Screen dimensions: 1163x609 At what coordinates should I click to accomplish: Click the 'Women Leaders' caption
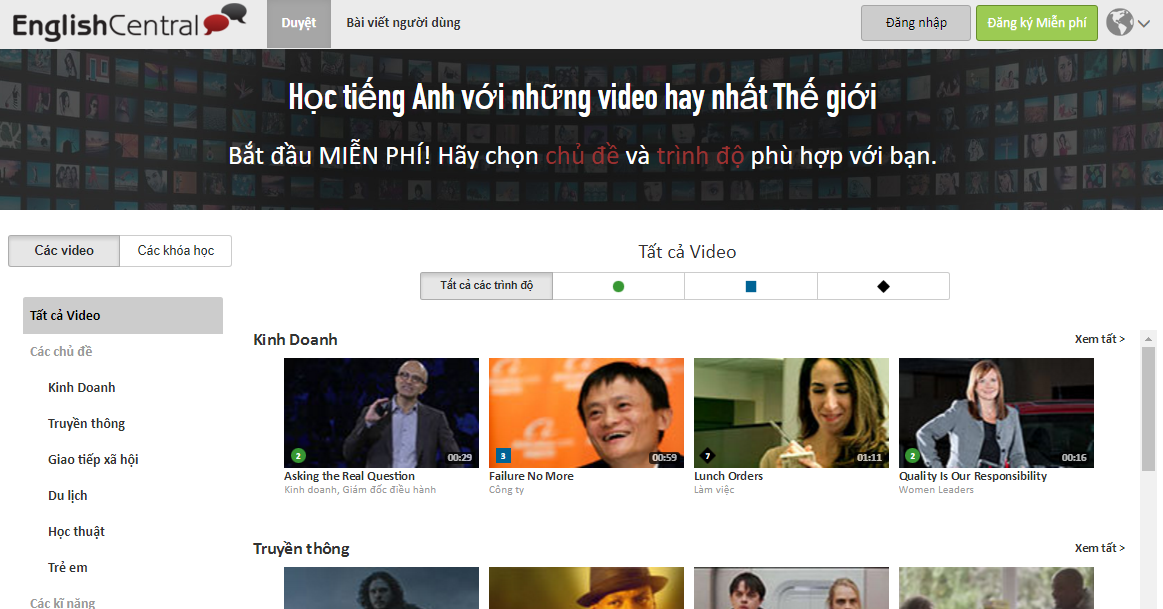(x=936, y=490)
